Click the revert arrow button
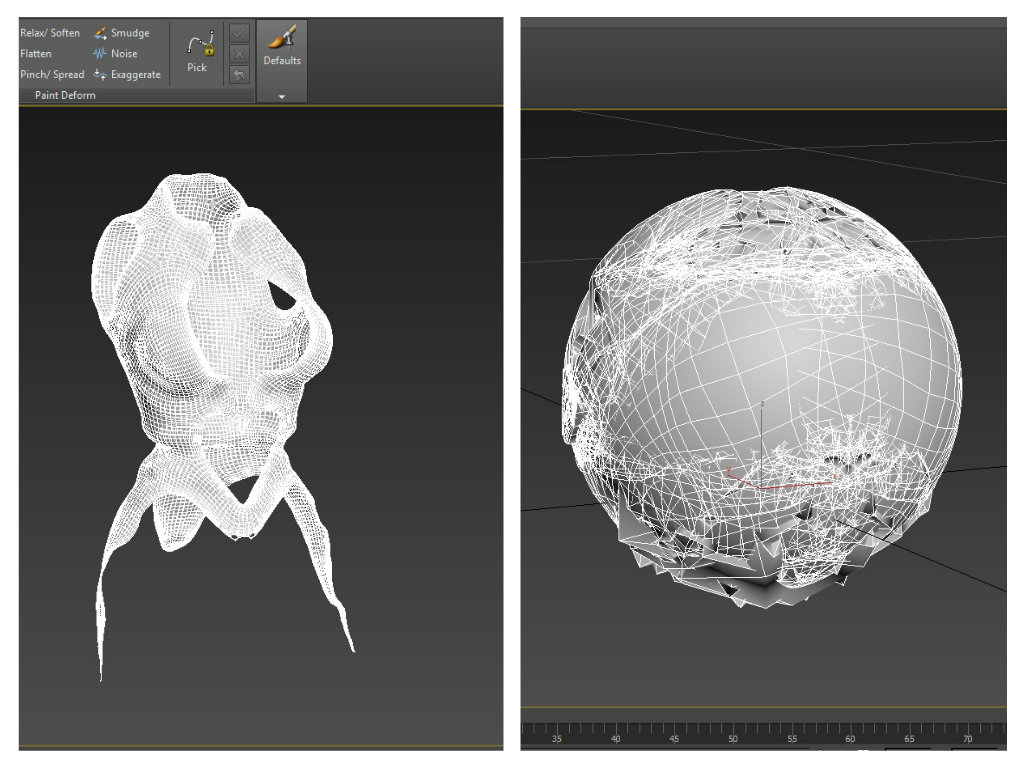 (239, 74)
